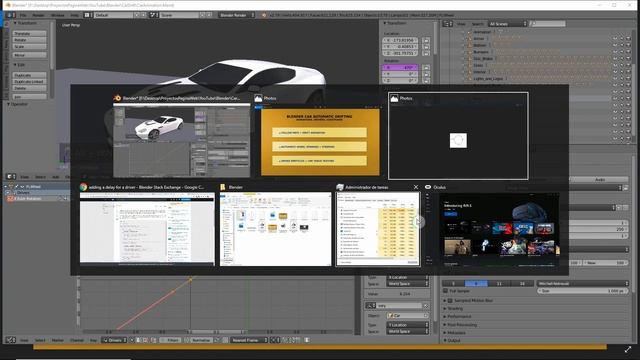
Task: Click the Duplicate Linked button
Action: click(x=29, y=82)
